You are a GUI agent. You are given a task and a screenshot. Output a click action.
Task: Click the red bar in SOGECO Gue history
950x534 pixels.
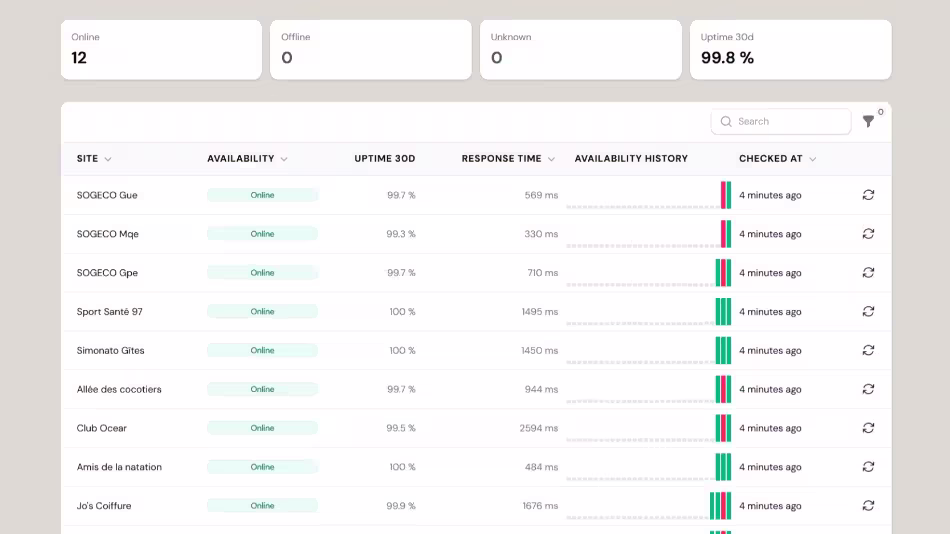tap(723, 195)
